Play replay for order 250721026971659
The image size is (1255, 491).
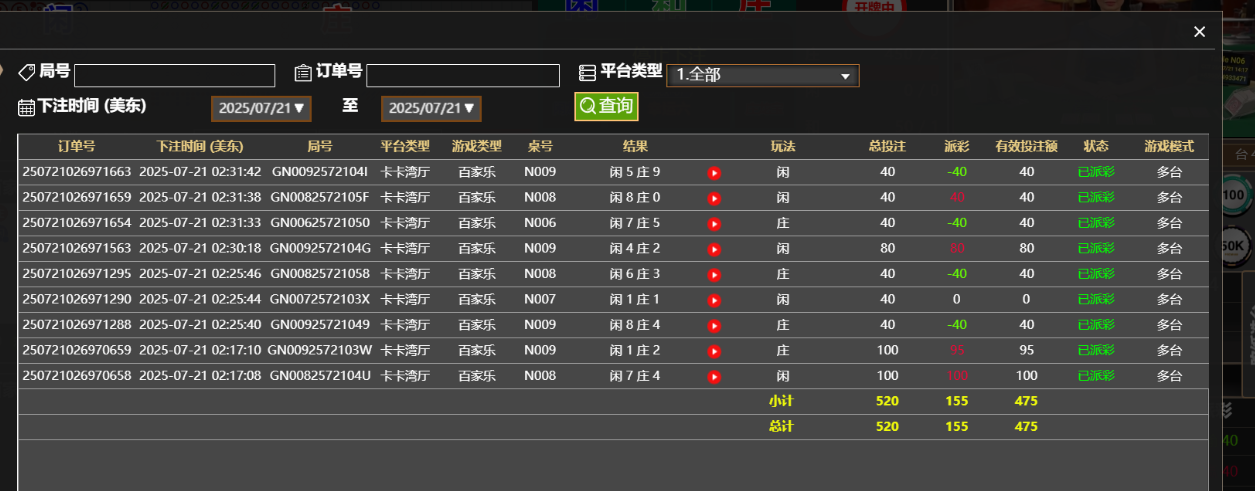click(x=714, y=198)
